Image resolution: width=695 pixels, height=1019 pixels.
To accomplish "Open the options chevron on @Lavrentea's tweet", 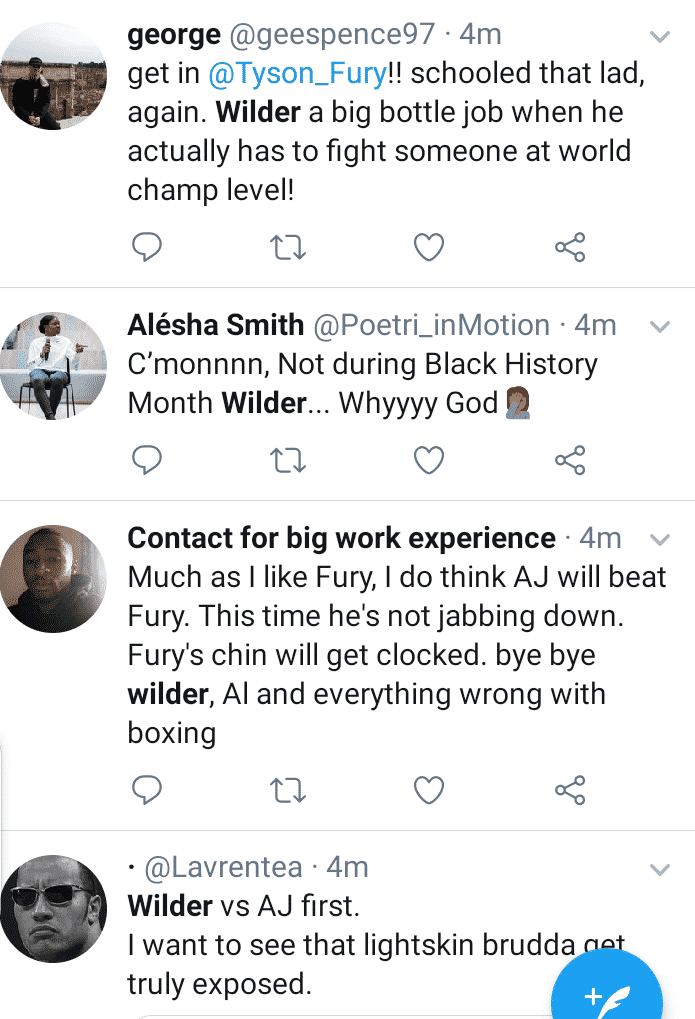I will pyautogui.click(x=660, y=869).
